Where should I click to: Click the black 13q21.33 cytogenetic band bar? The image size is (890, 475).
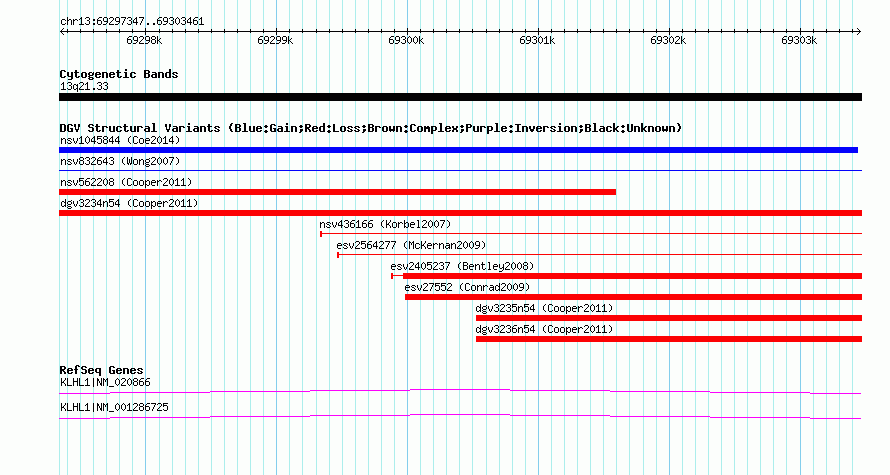(460, 97)
